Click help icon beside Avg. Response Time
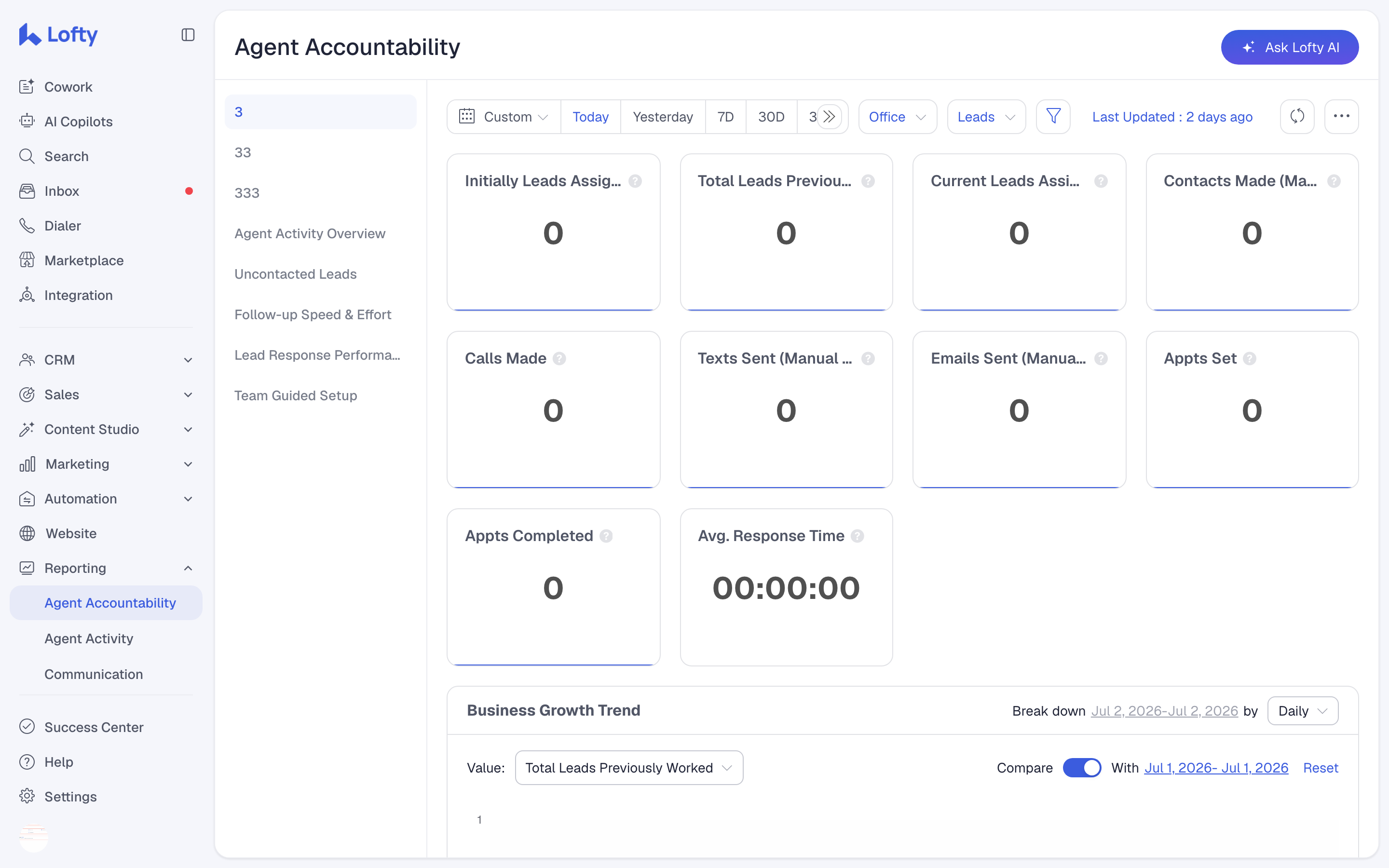 tap(858, 536)
